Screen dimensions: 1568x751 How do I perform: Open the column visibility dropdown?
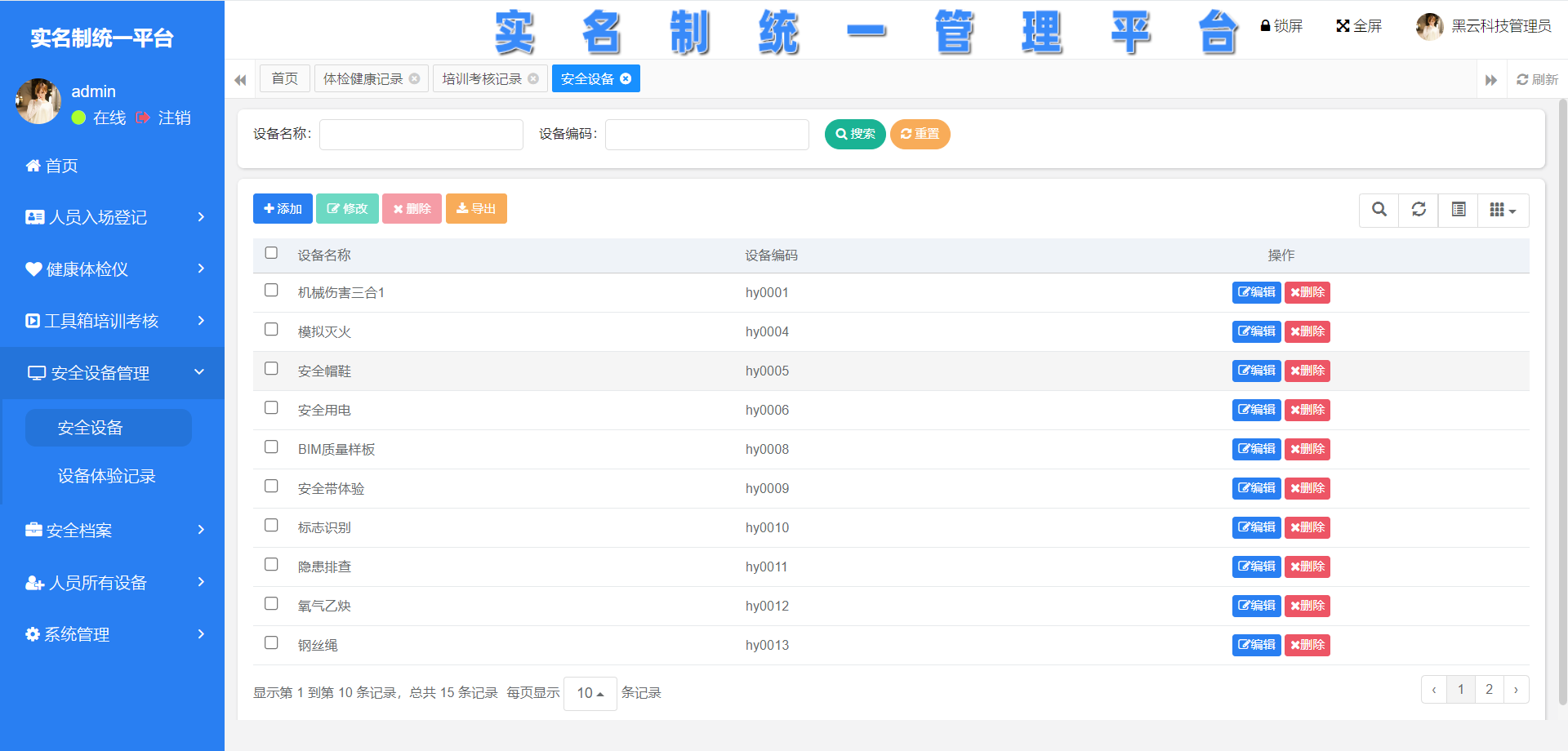[x=1503, y=210]
